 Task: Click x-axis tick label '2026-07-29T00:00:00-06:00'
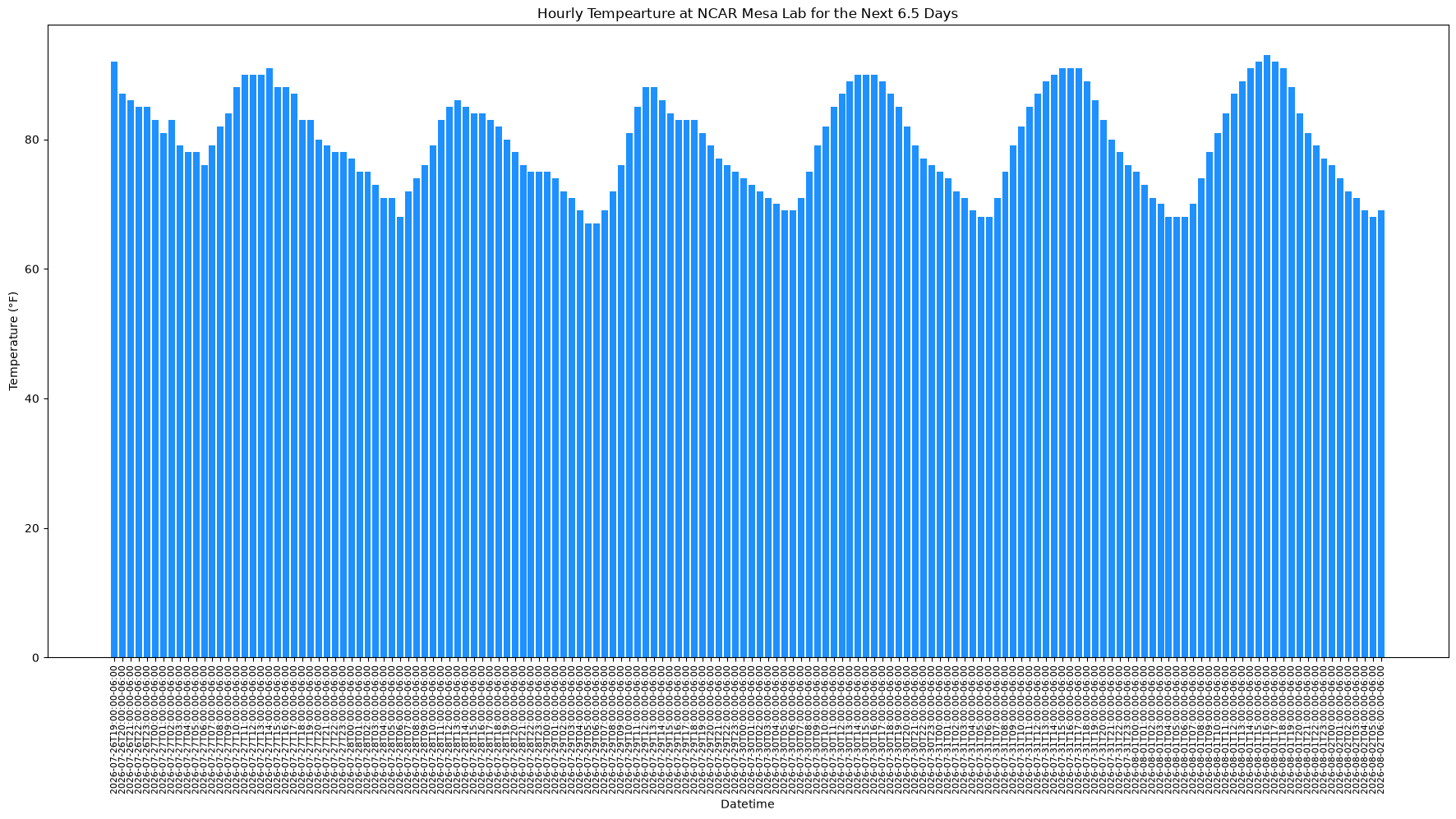coord(547,729)
